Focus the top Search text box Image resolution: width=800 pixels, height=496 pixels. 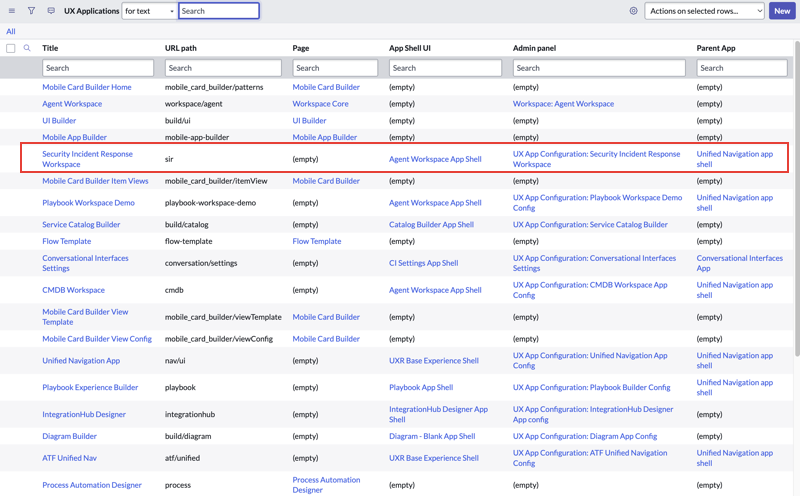click(219, 11)
